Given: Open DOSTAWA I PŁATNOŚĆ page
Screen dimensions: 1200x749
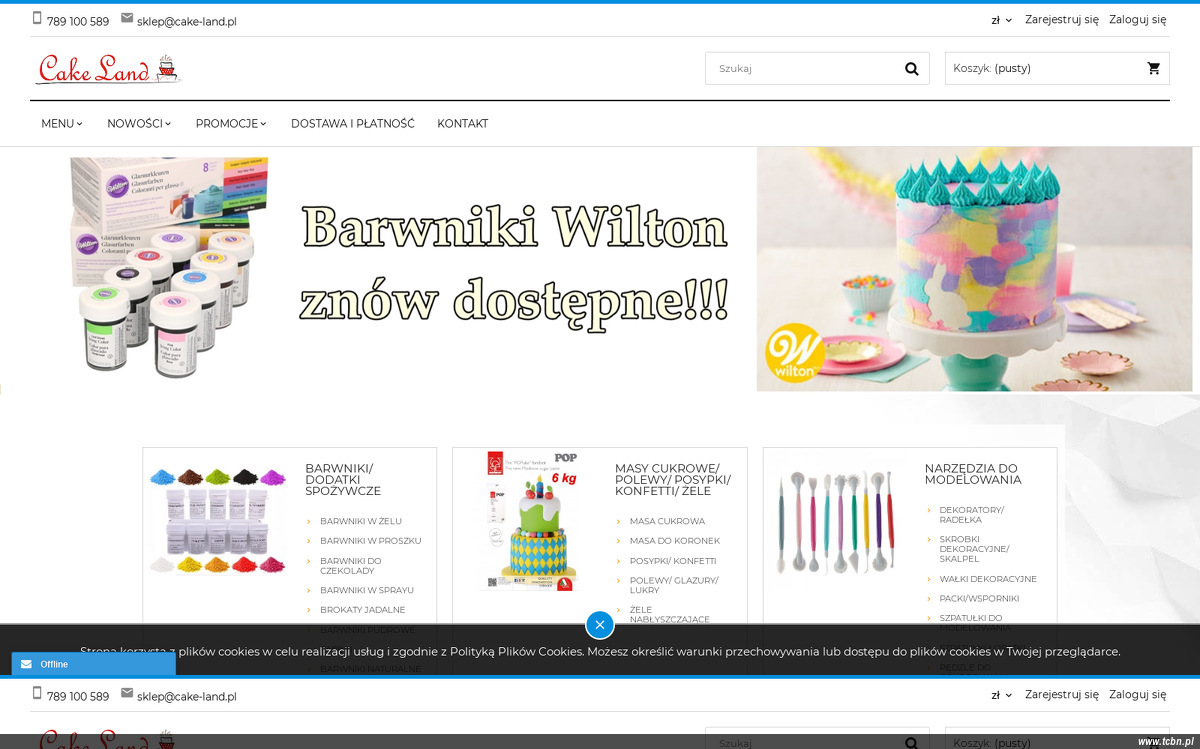Looking at the screenshot, I should (x=352, y=124).
